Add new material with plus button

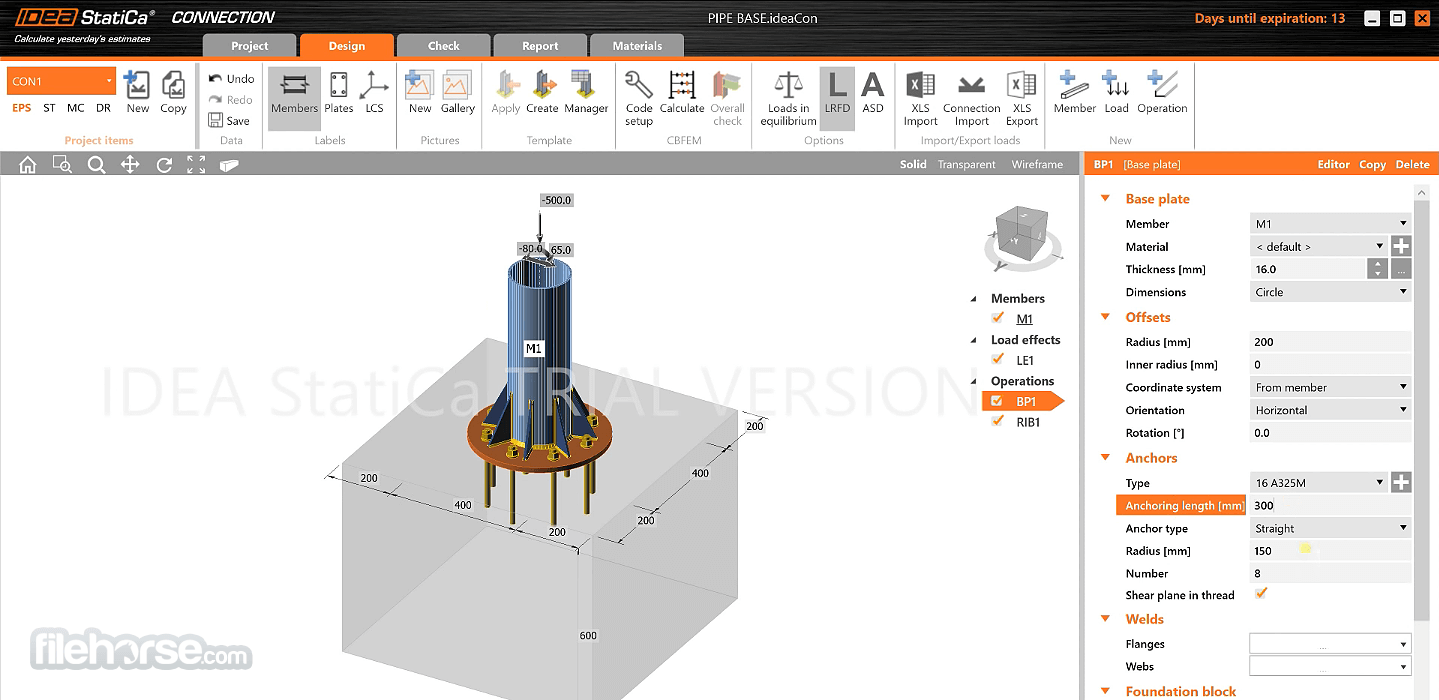[1401, 246]
